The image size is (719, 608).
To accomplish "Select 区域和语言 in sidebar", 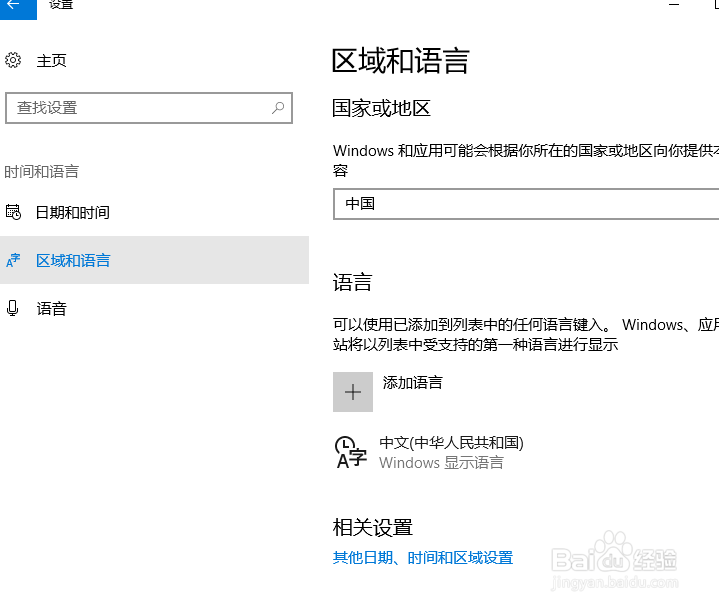I will click(x=154, y=260).
